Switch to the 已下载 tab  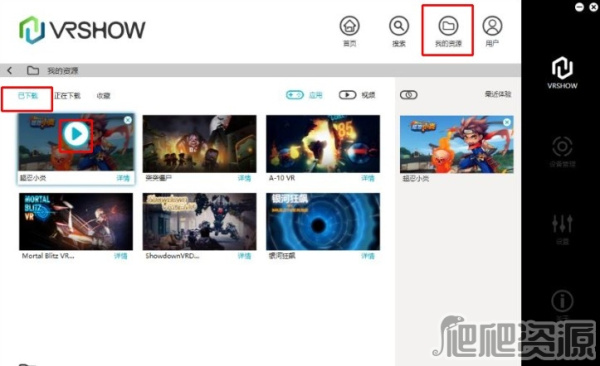click(x=28, y=96)
